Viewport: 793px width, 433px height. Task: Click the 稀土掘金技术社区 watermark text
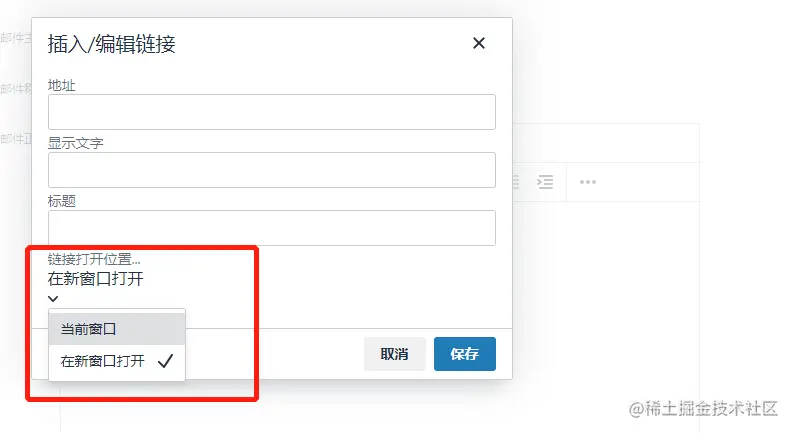click(x=703, y=409)
